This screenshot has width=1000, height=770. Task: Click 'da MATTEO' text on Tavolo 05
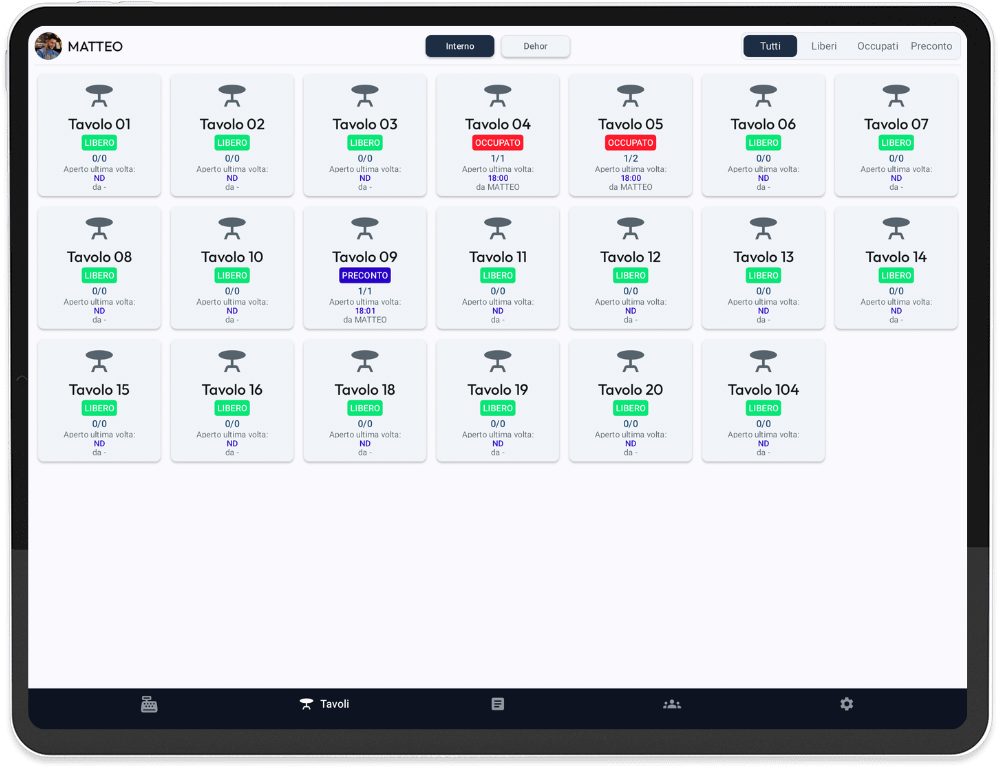(630, 187)
